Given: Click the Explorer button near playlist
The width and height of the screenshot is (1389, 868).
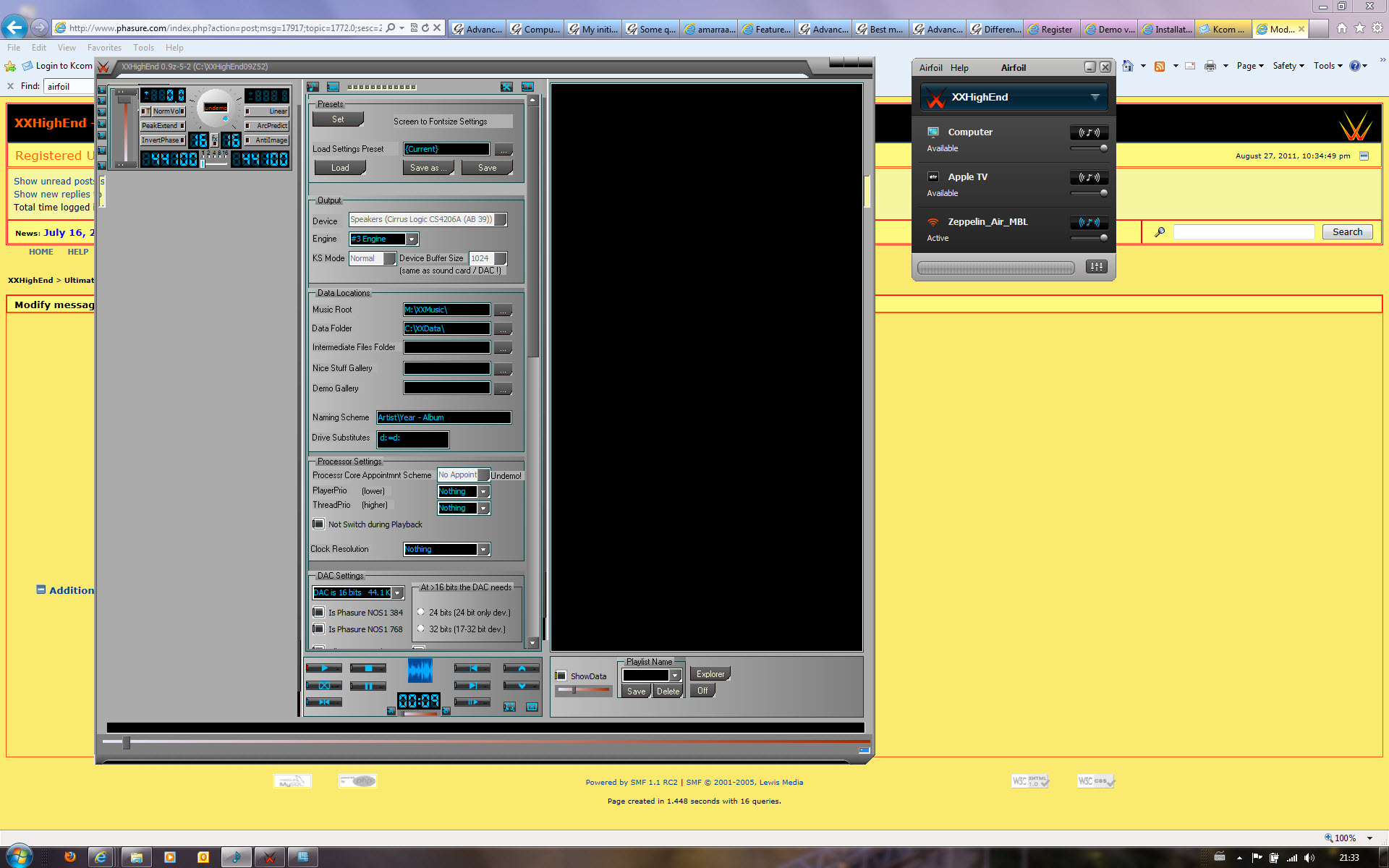Looking at the screenshot, I should [710, 674].
